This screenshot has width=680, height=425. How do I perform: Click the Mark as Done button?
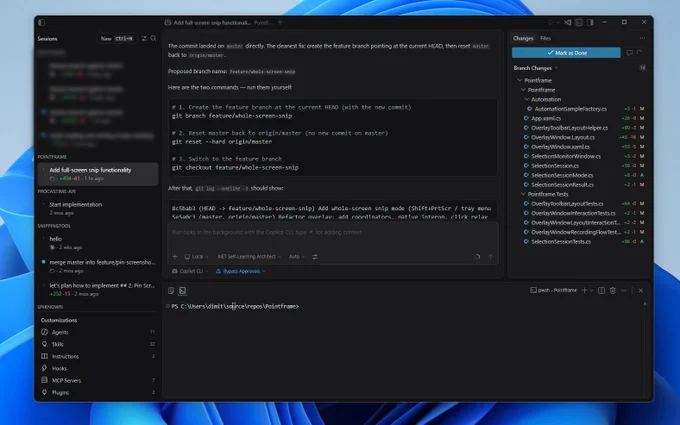566,53
